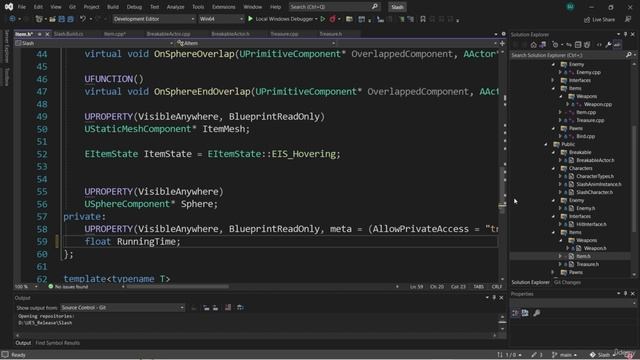Click the Visual Studio search magnifier icon
The image size is (640, 360).
(x=375, y=7)
